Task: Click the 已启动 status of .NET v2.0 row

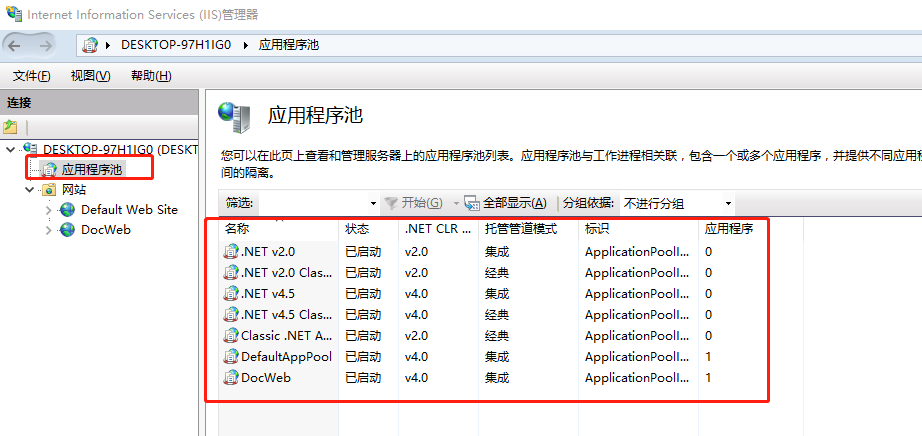Action: tap(363, 252)
